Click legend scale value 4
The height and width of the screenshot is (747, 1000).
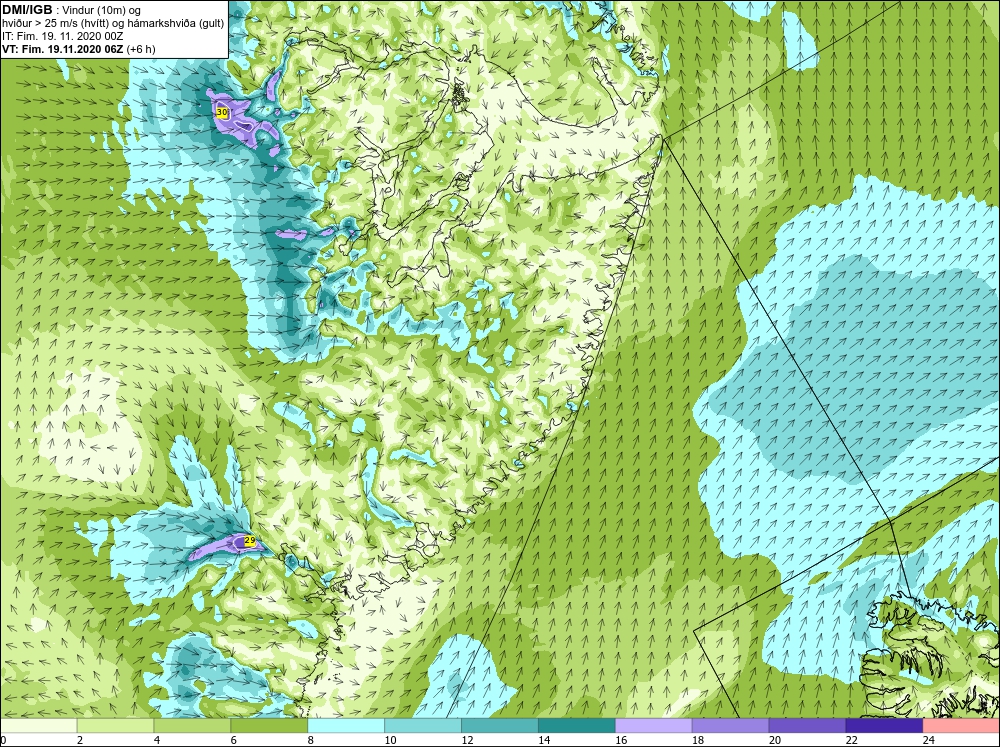click(x=157, y=740)
